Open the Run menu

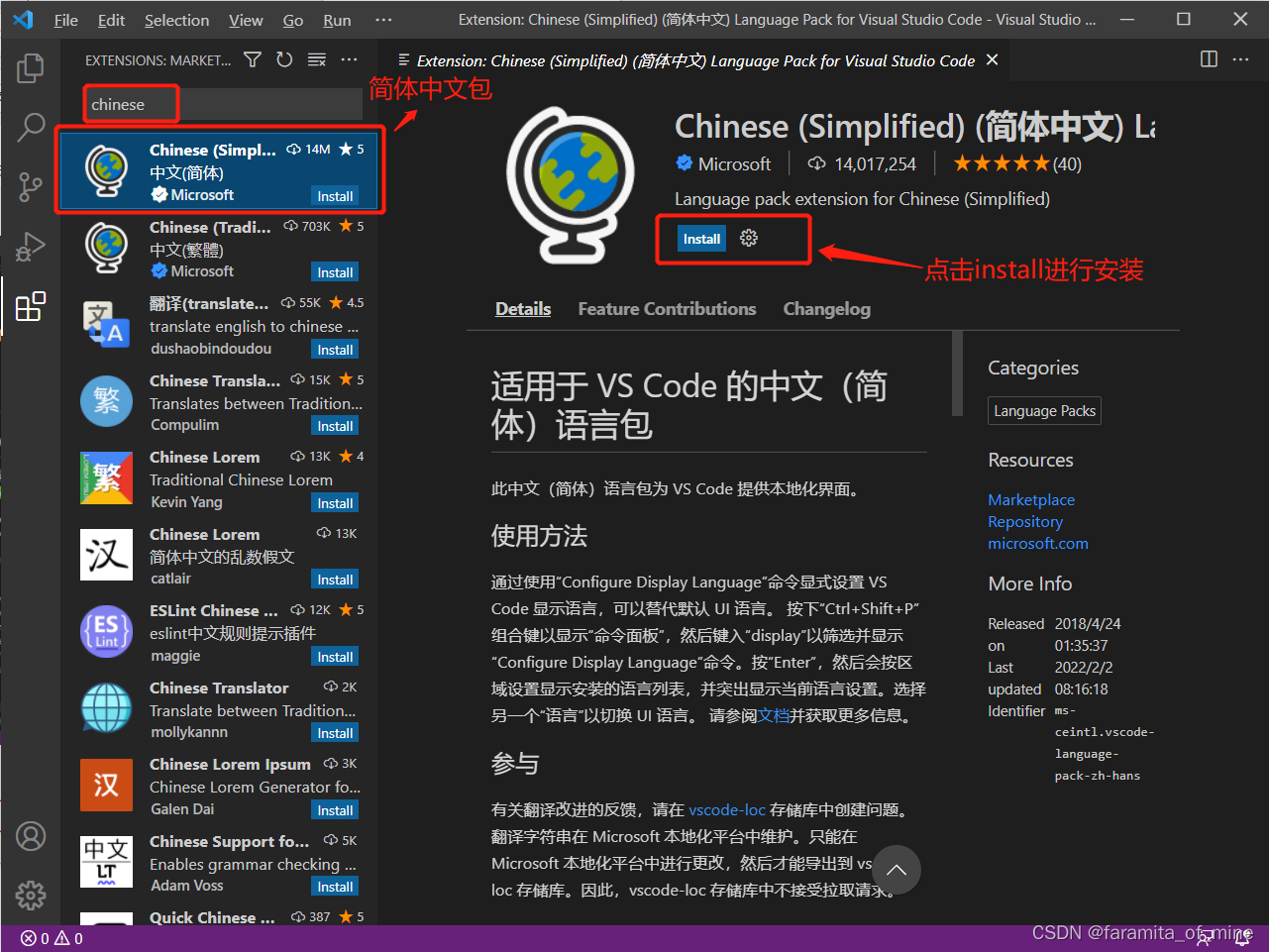337,20
